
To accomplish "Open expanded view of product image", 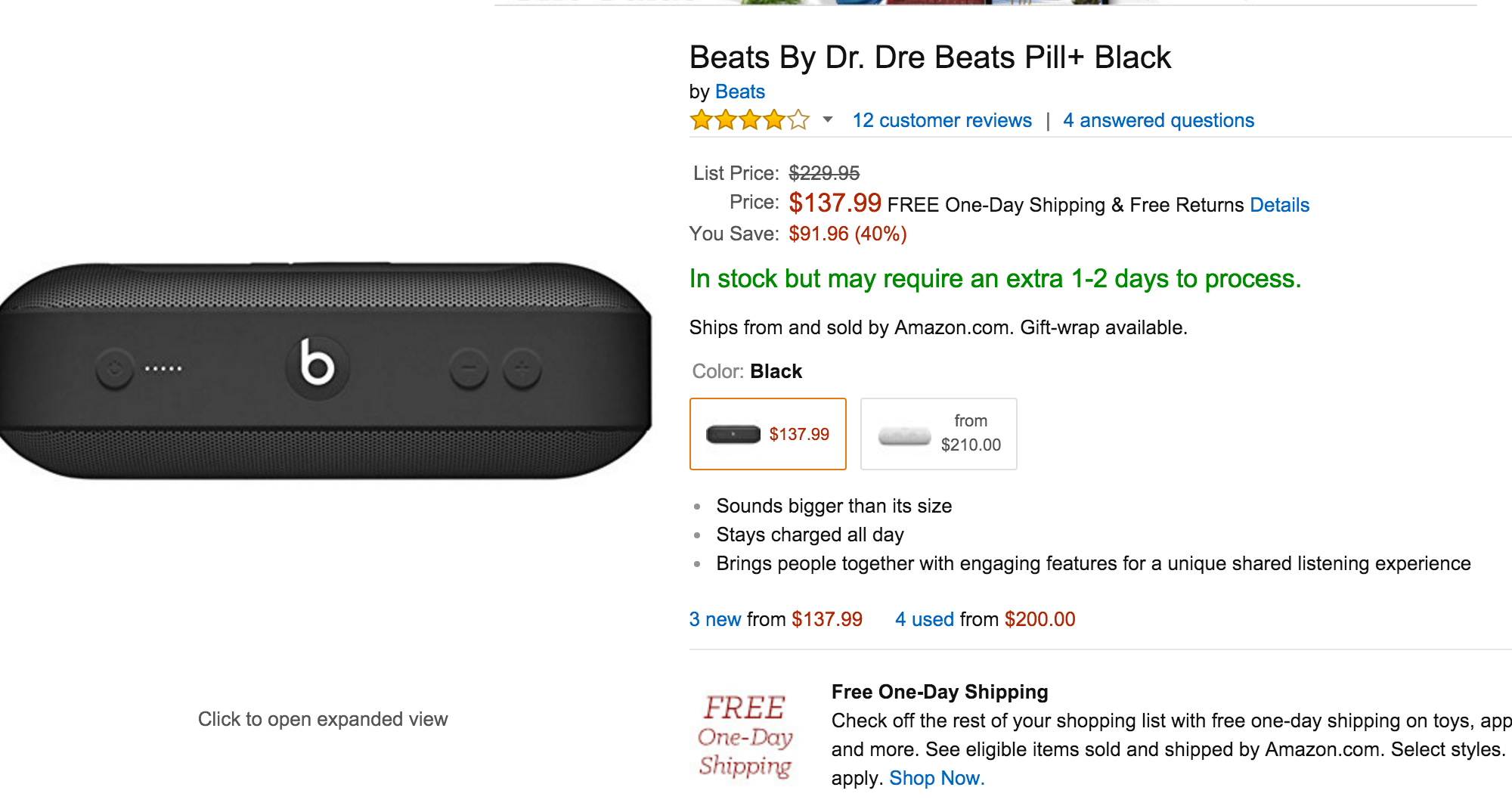I will tap(323, 719).
